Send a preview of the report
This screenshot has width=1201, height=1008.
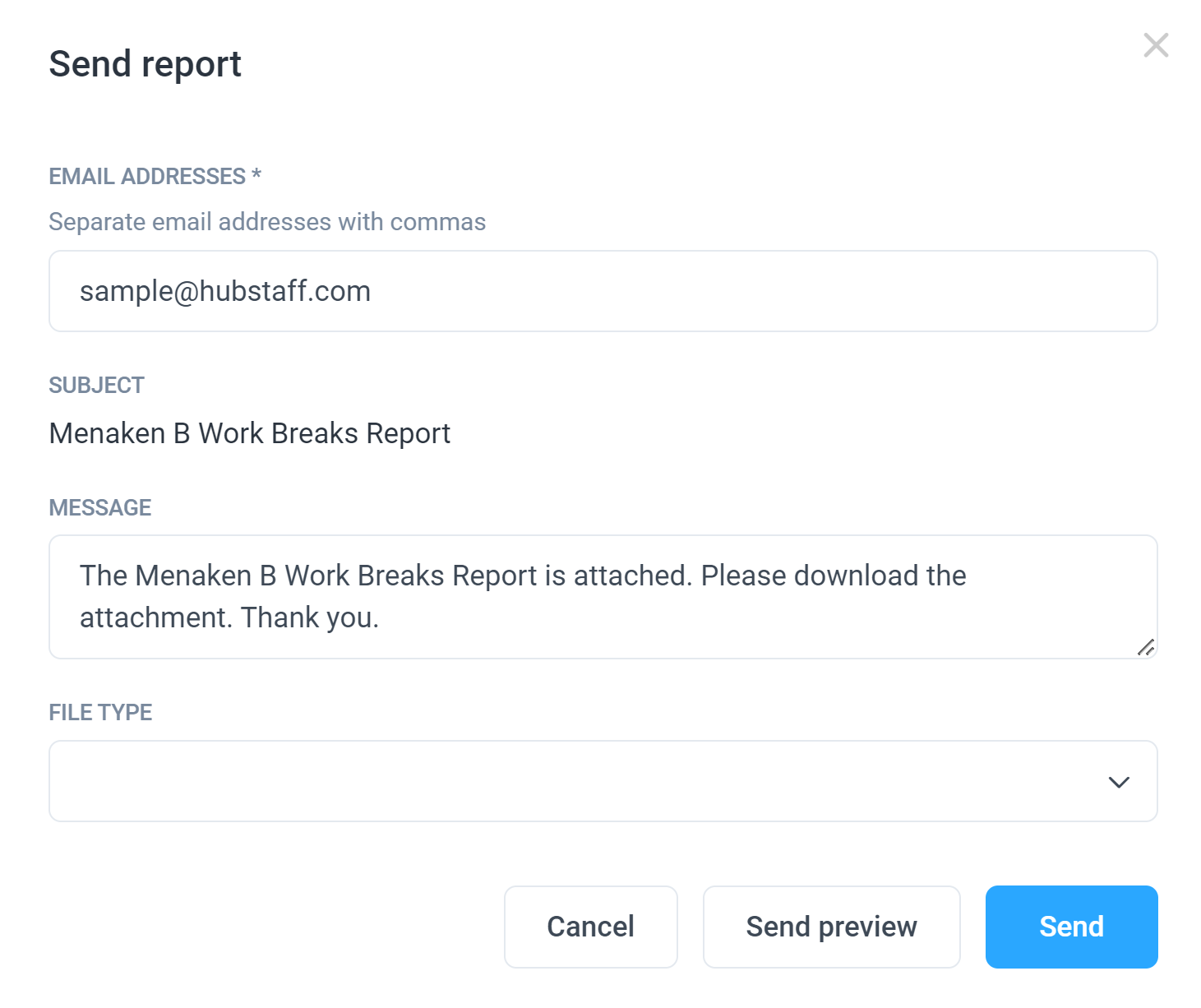(x=832, y=927)
